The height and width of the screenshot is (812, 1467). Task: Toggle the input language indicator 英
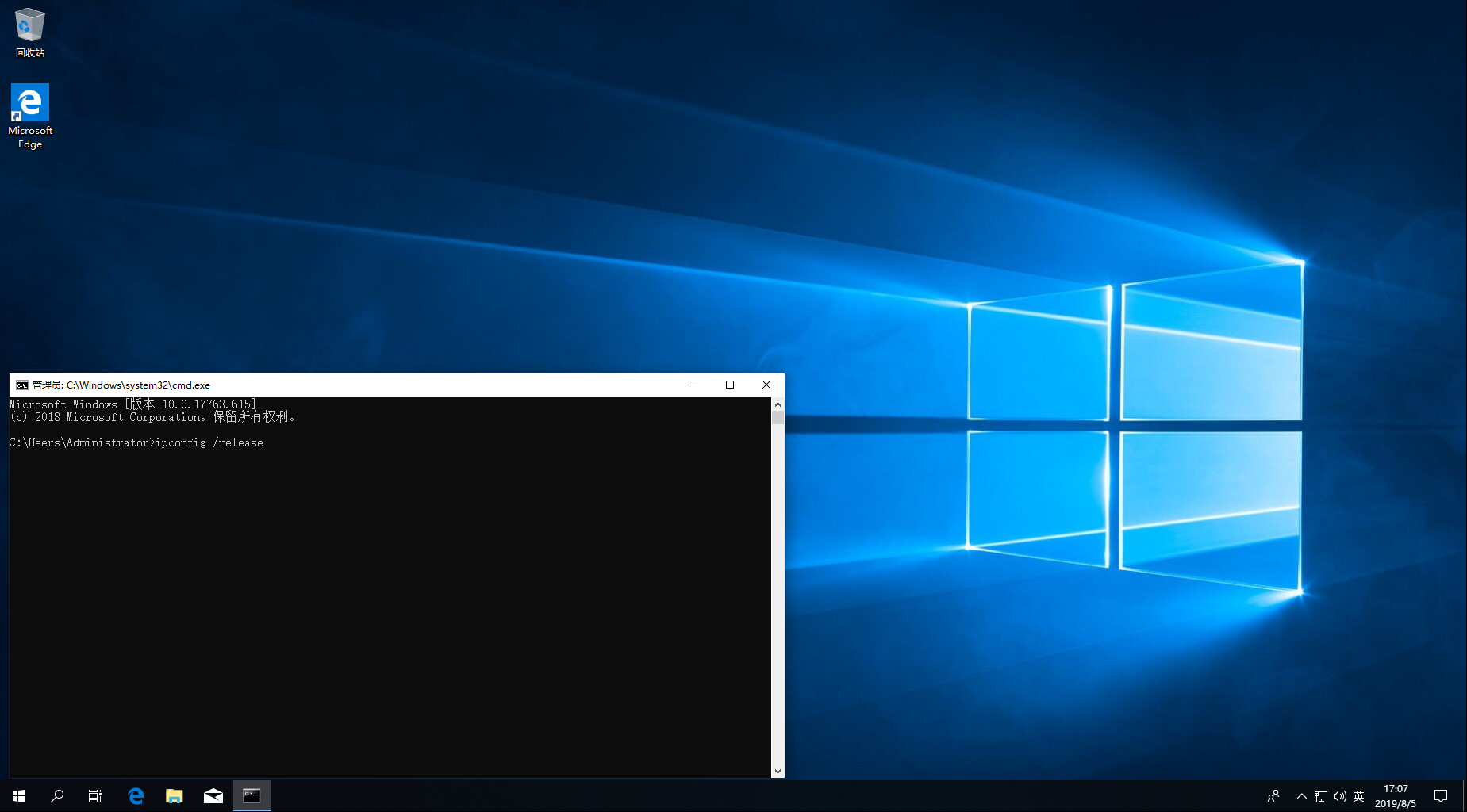[1358, 795]
